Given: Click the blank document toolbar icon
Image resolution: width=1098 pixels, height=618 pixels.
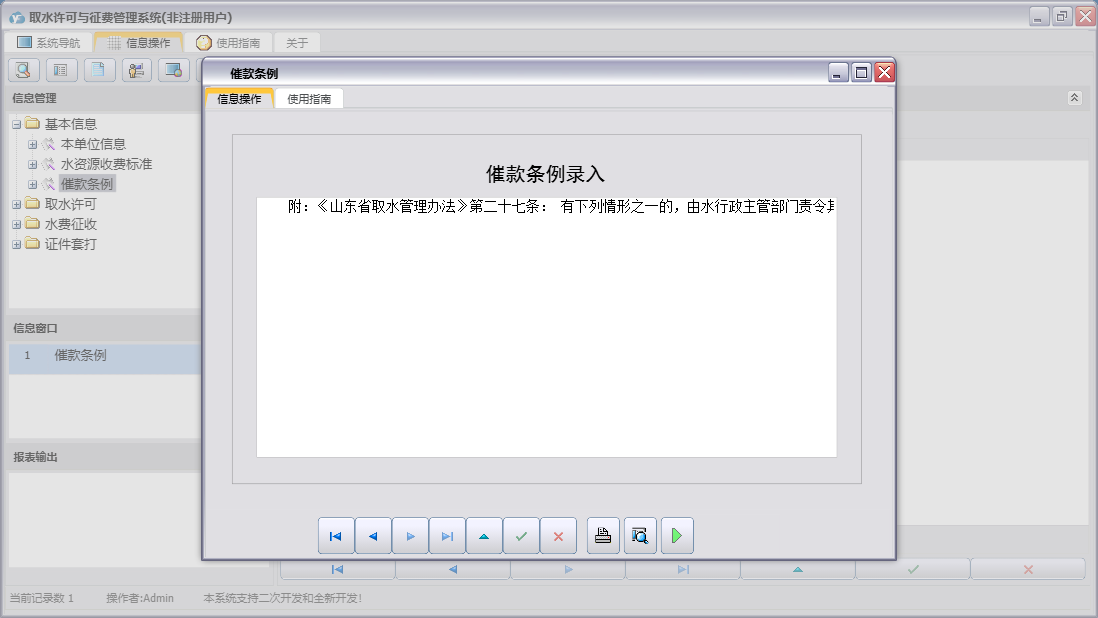Looking at the screenshot, I should pyautogui.click(x=99, y=70).
